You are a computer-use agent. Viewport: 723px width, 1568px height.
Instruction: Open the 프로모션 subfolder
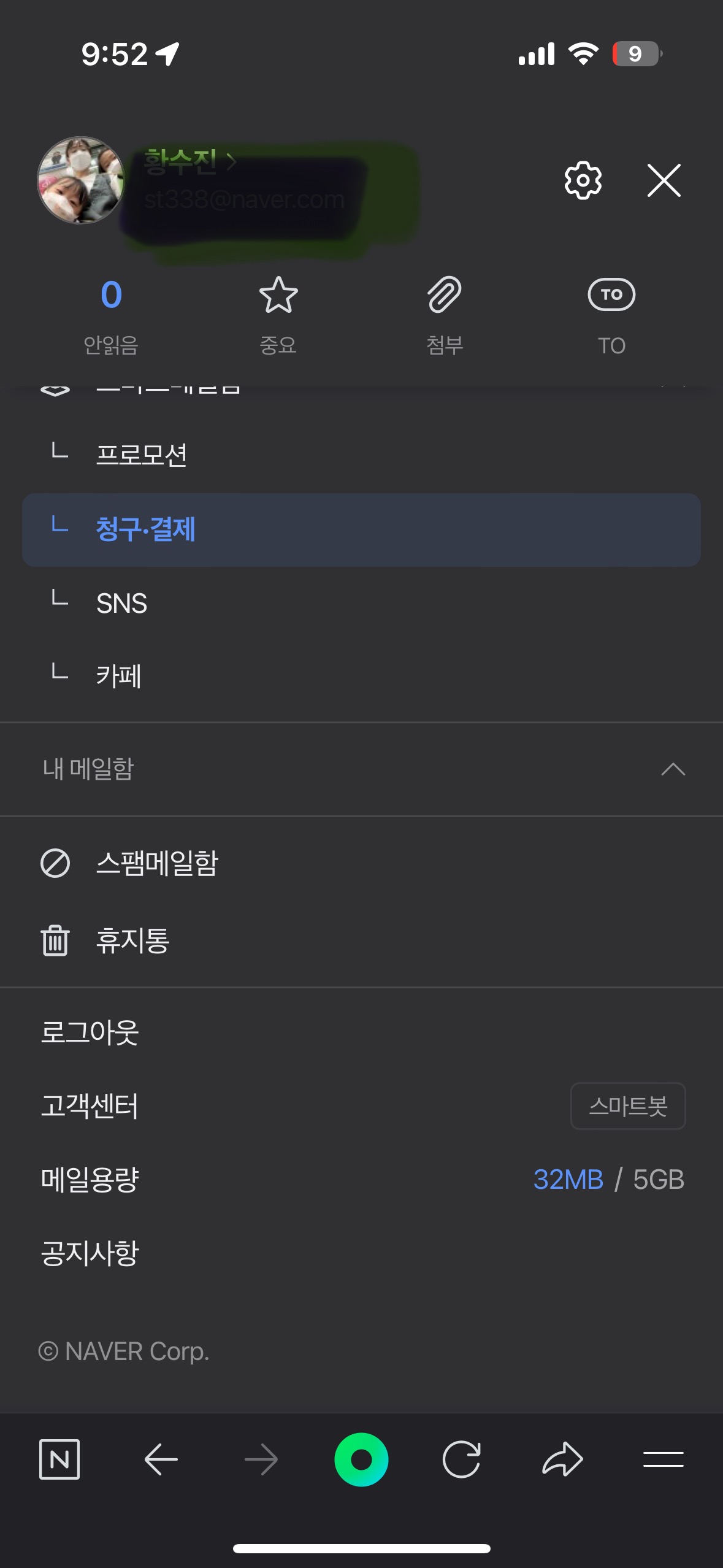pos(142,455)
